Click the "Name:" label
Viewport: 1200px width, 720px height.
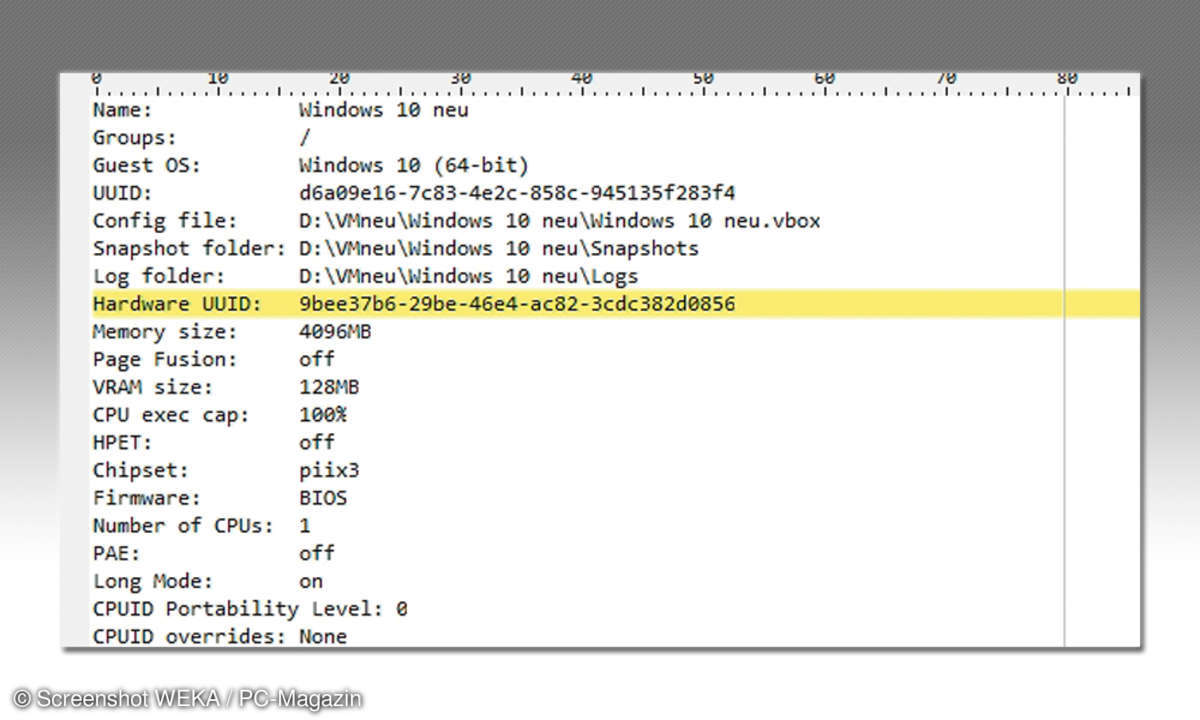click(x=123, y=110)
